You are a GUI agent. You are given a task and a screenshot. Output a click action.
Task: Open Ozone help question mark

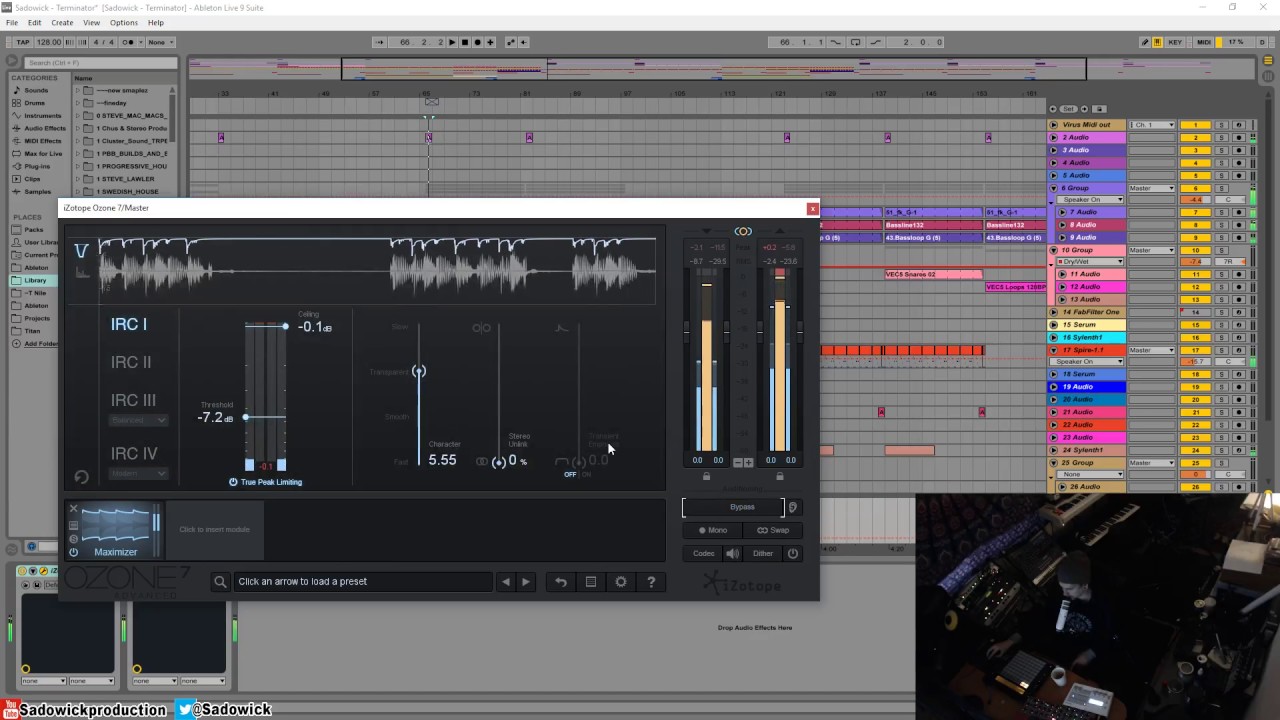pyautogui.click(x=651, y=582)
